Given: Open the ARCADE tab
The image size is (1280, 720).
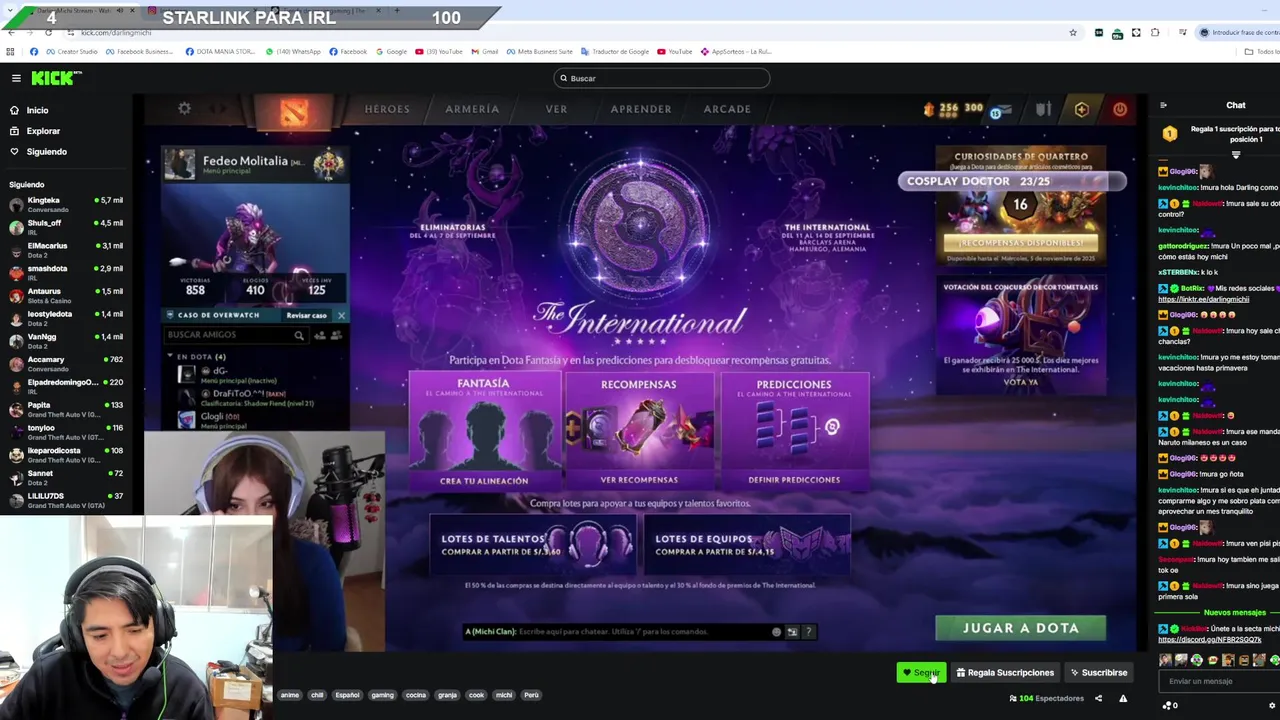Looking at the screenshot, I should click(x=727, y=109).
